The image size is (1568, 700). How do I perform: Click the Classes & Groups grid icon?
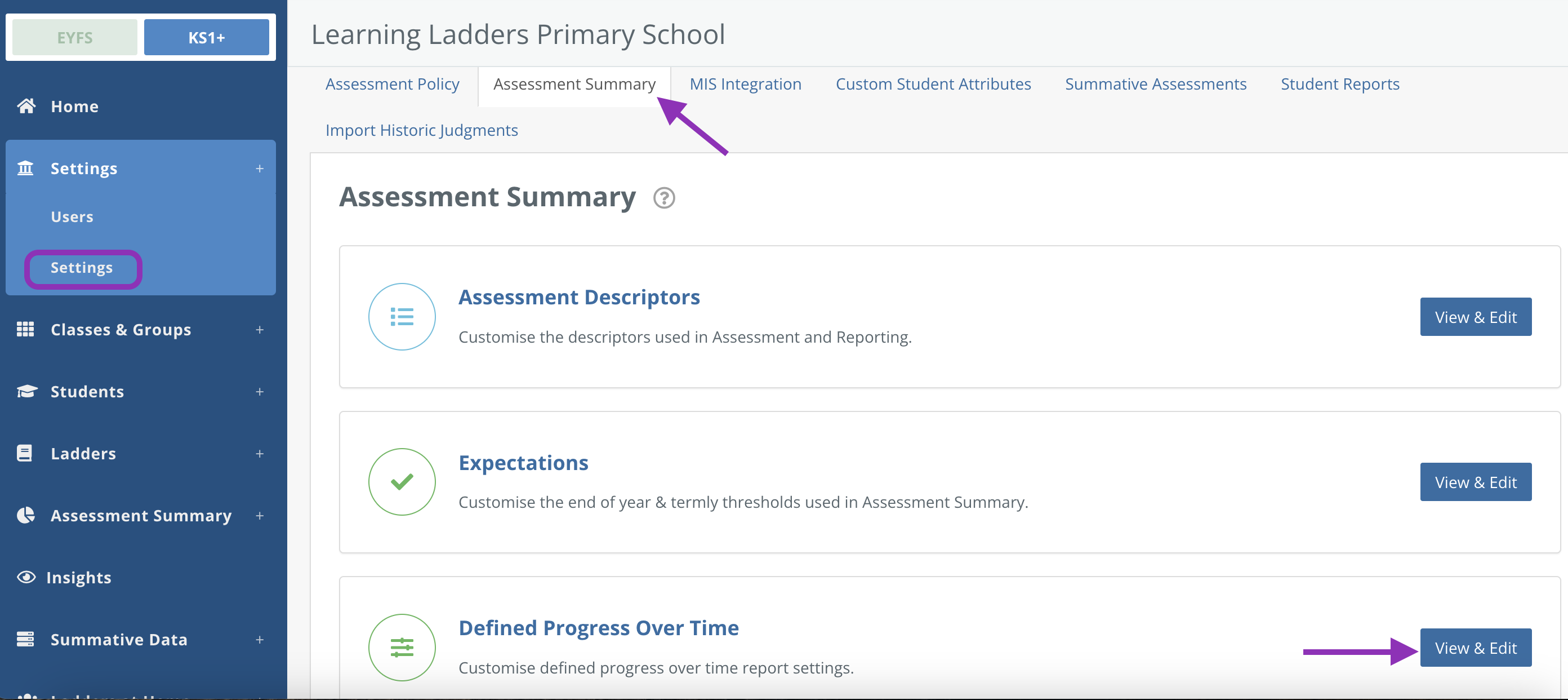(x=25, y=329)
